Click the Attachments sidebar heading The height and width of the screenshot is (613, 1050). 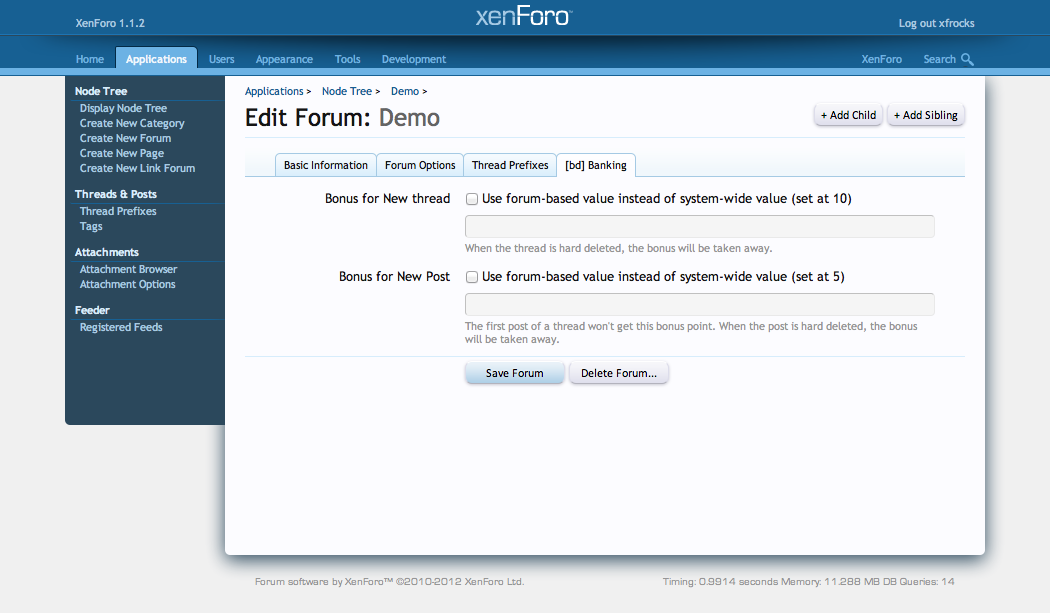(x=106, y=252)
